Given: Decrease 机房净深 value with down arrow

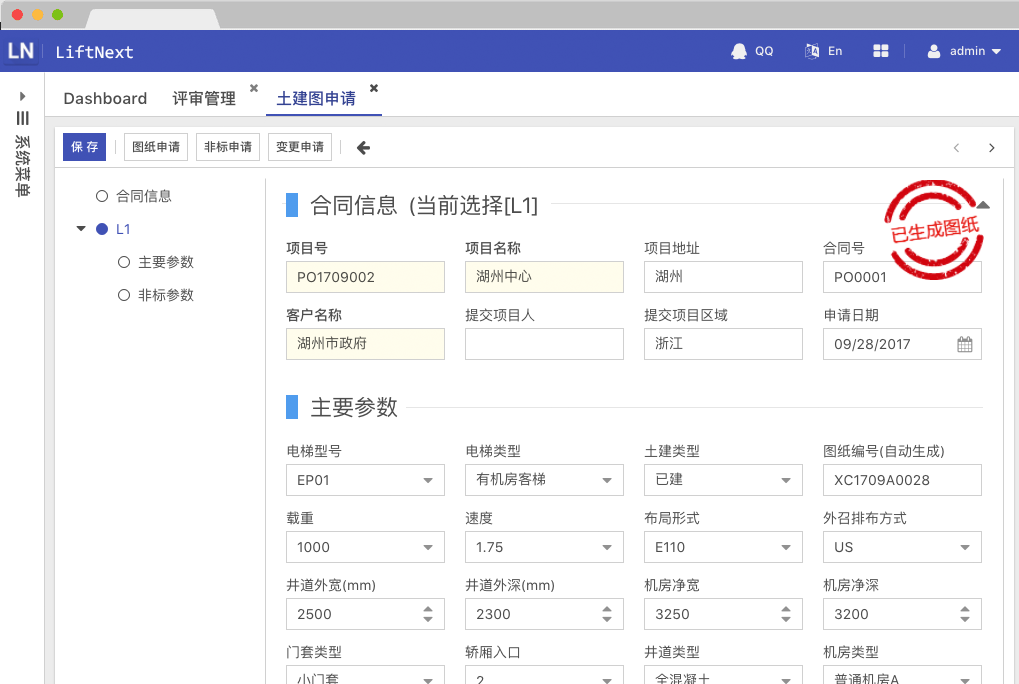Looking at the screenshot, I should point(965,619).
